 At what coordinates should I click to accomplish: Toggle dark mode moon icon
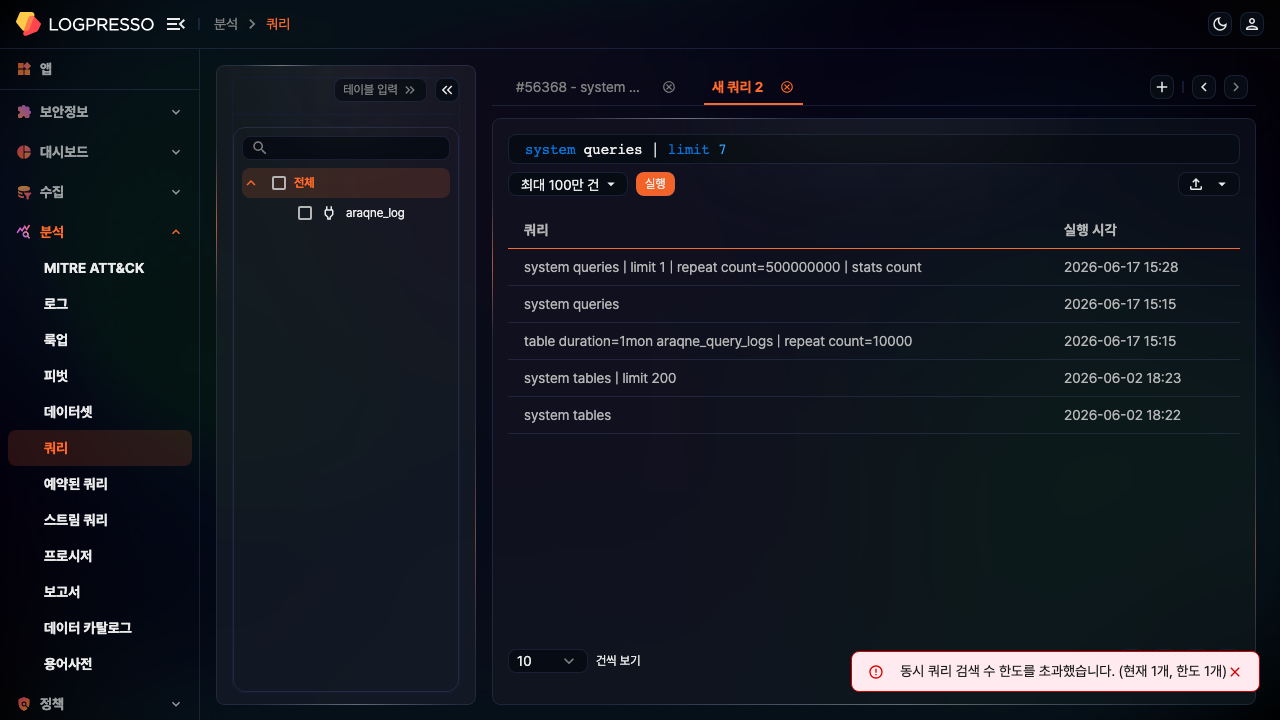tap(1220, 24)
